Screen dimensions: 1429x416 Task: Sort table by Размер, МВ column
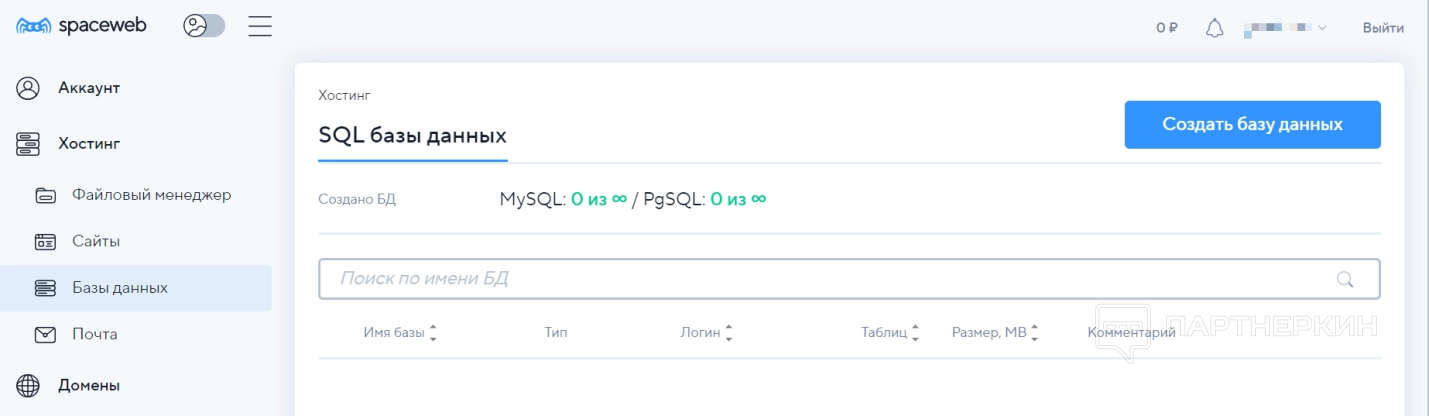click(994, 333)
